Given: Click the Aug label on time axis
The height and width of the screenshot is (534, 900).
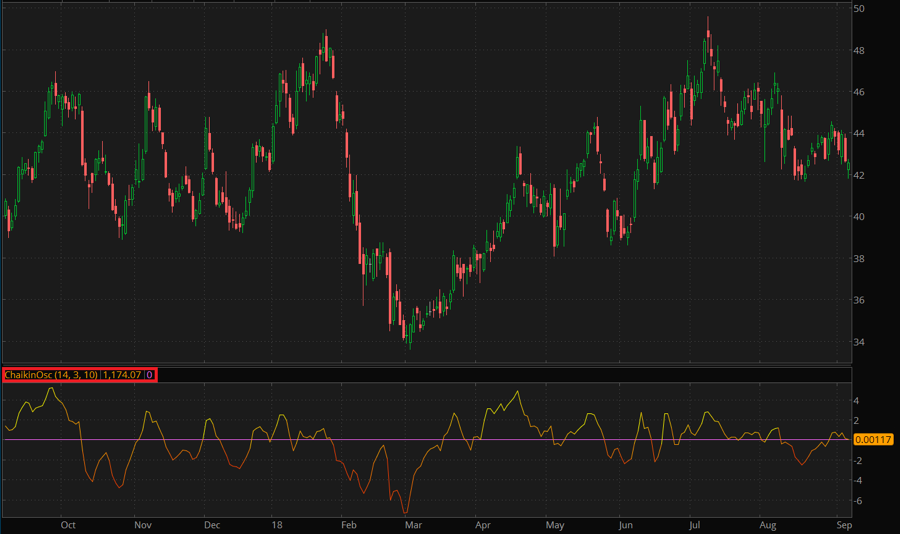Looking at the screenshot, I should (x=768, y=524).
